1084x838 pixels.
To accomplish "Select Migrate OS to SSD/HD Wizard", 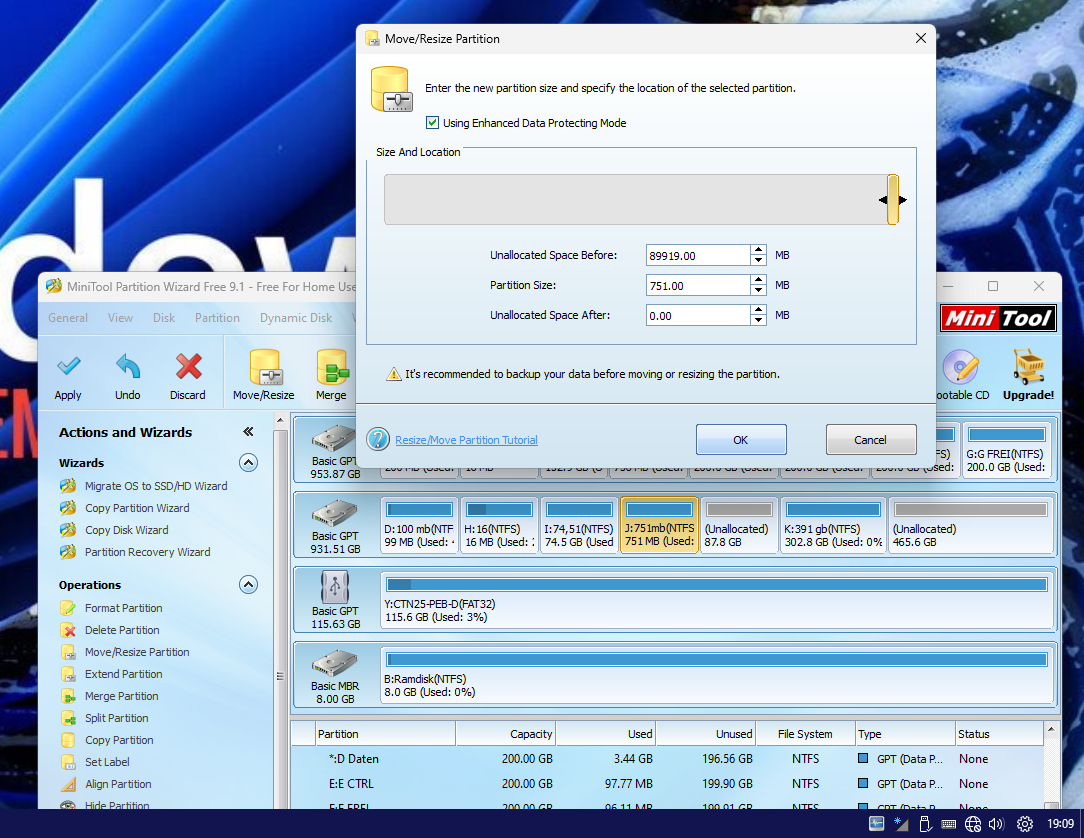I will tap(156, 486).
